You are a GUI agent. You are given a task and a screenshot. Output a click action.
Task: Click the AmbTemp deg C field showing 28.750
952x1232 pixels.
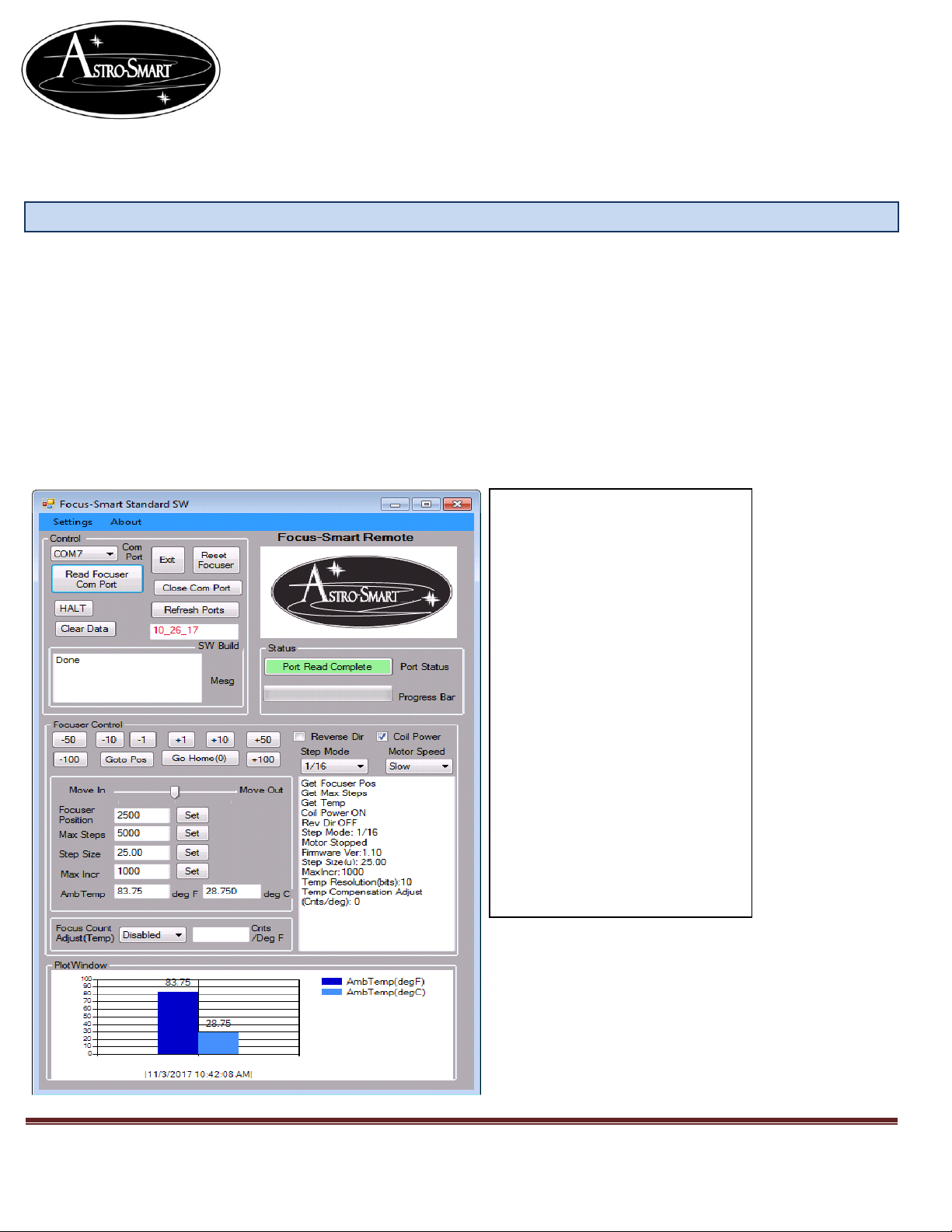[232, 892]
